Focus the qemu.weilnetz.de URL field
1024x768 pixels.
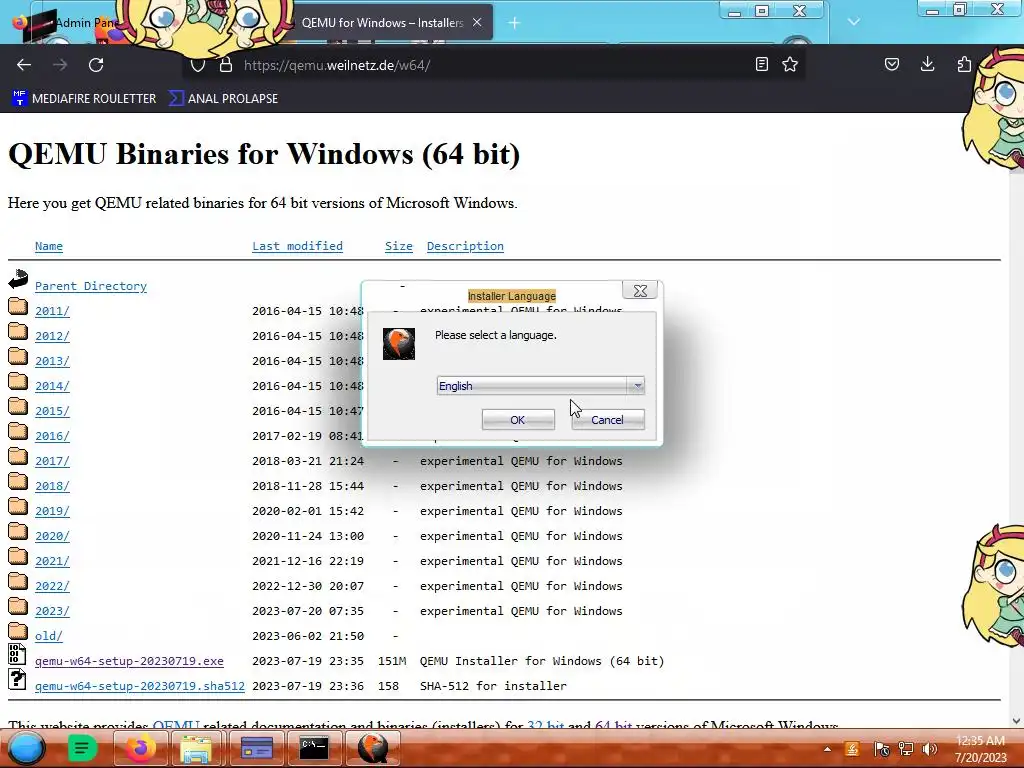[493, 65]
